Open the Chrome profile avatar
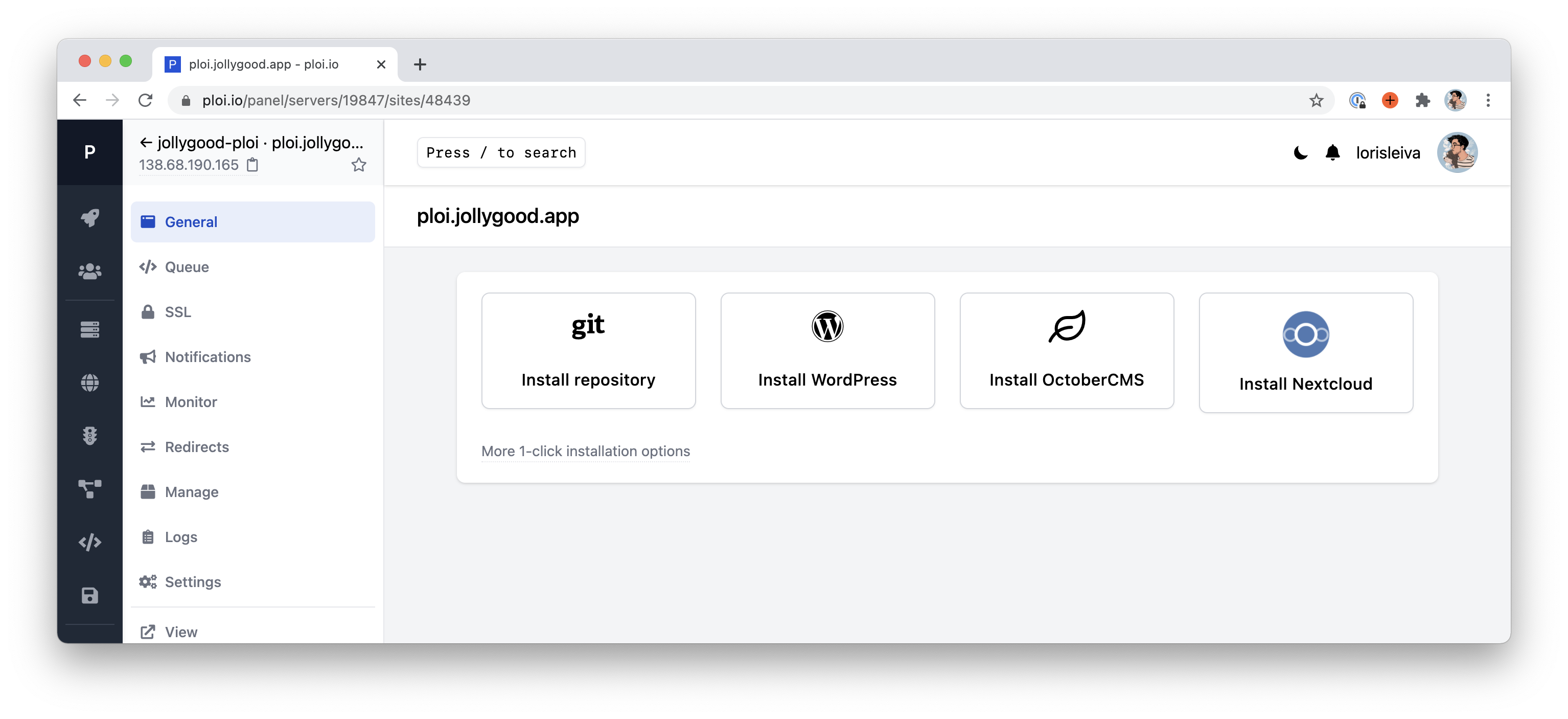Image resolution: width=1568 pixels, height=719 pixels. (x=1455, y=100)
